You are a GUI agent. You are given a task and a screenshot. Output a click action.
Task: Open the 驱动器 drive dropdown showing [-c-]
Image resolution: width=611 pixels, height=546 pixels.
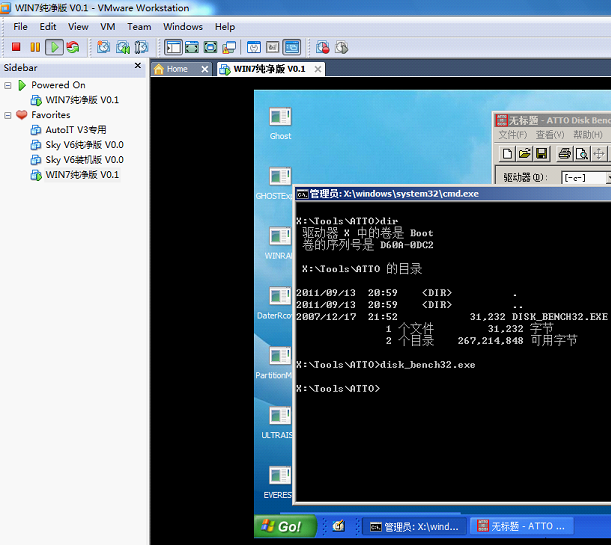(586, 178)
